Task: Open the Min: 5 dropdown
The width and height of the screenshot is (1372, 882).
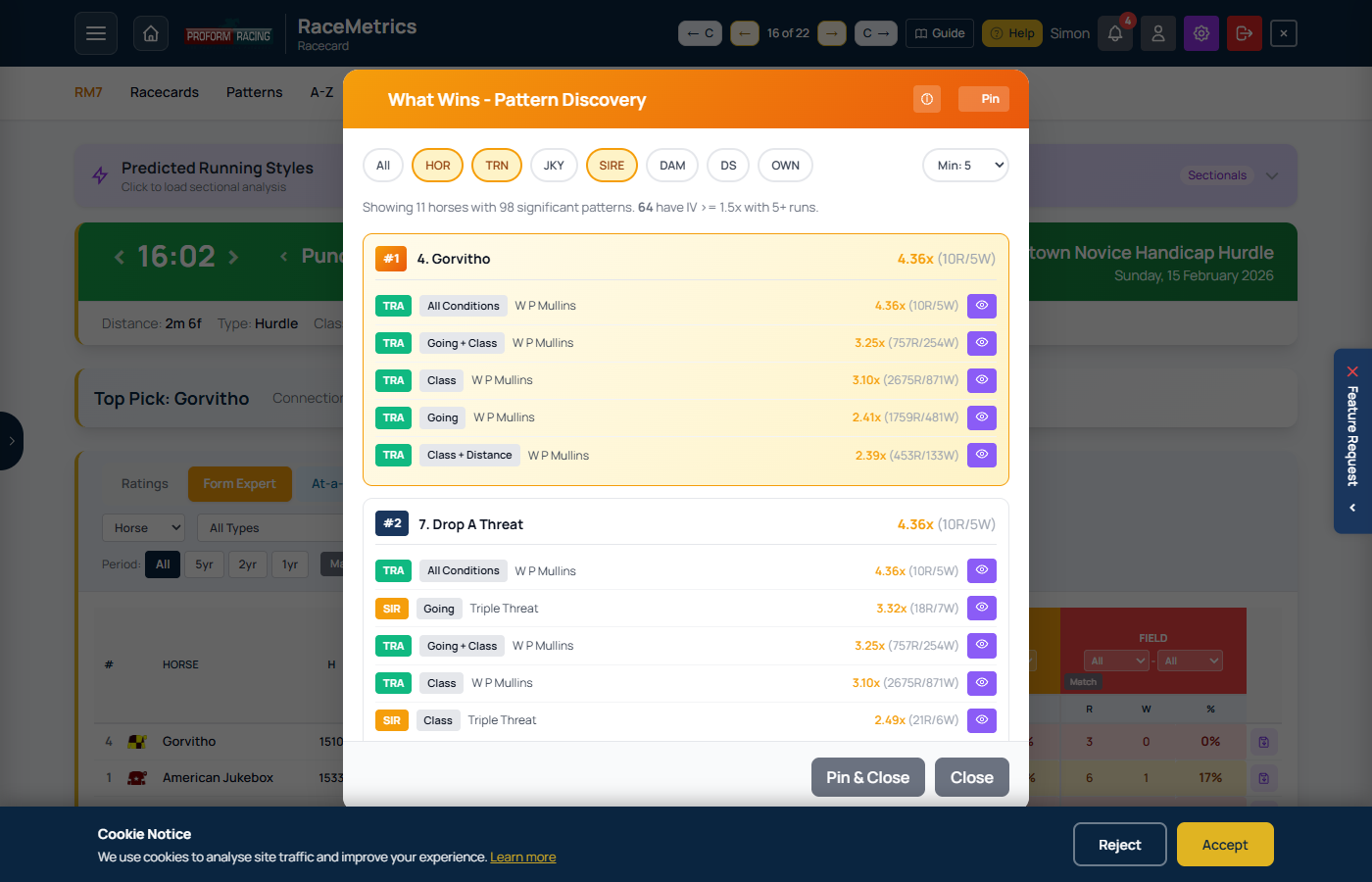Action: click(965, 165)
